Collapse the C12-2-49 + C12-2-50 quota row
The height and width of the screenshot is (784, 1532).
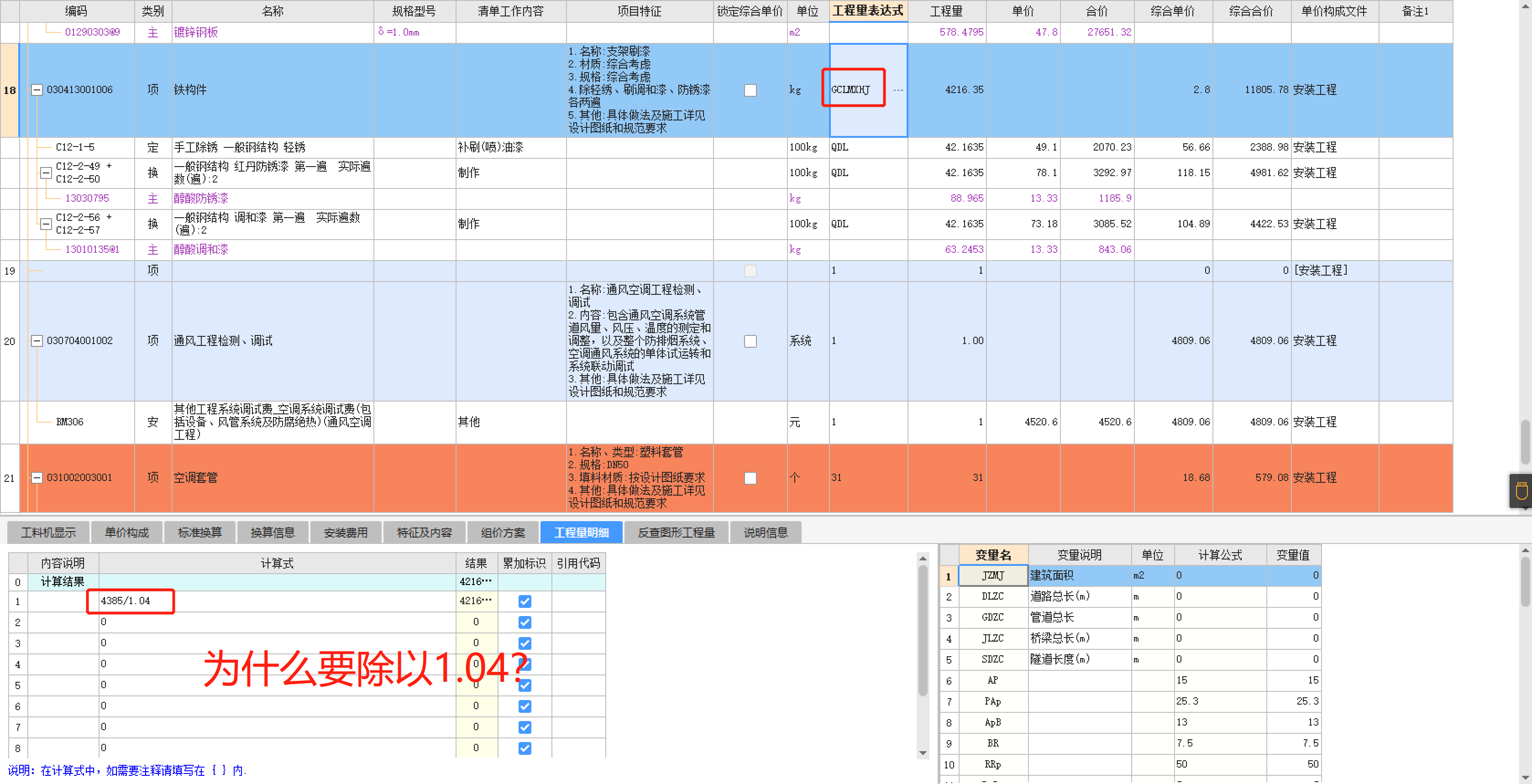point(45,173)
